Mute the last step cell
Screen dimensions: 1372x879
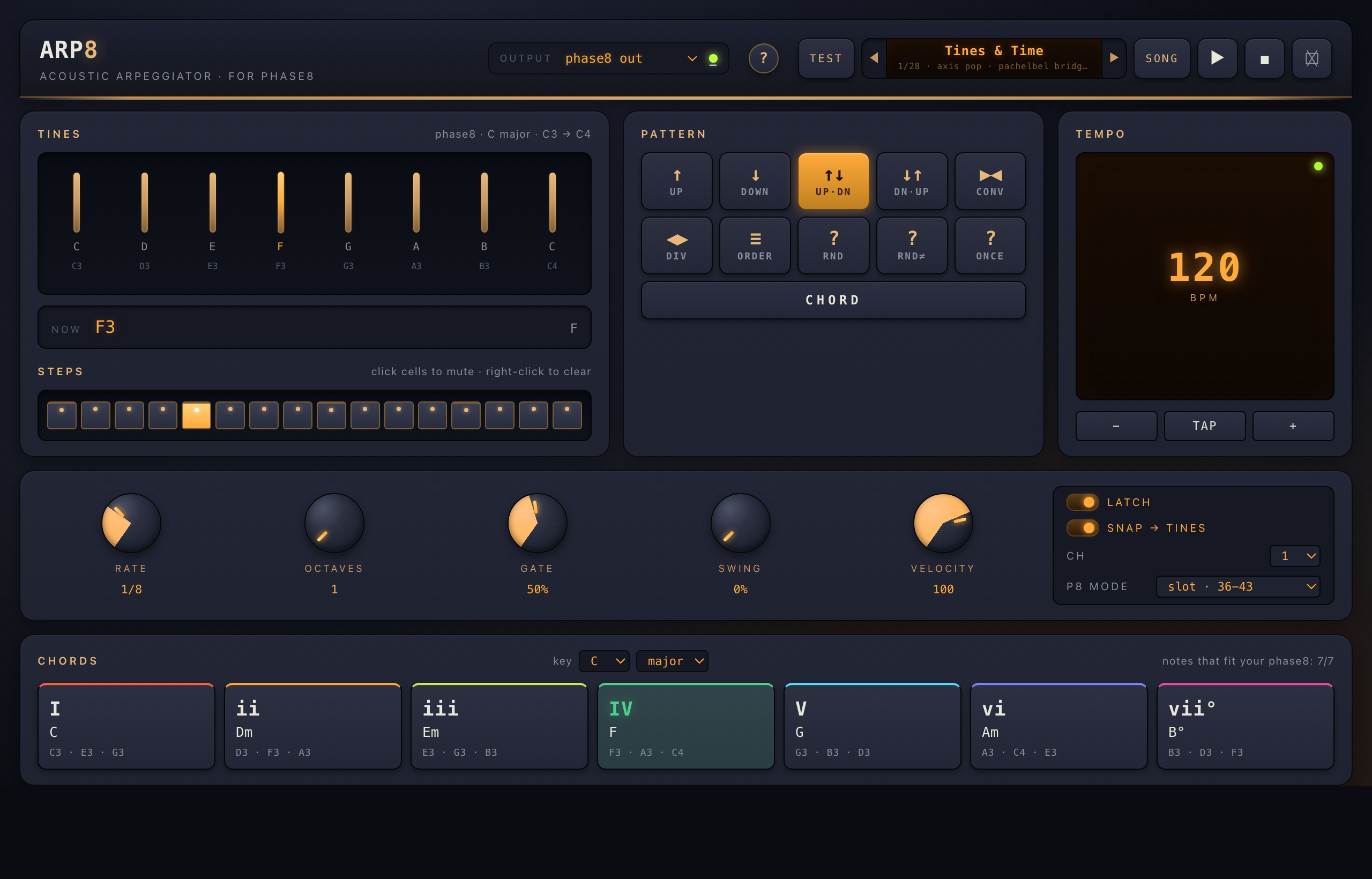pos(568,415)
